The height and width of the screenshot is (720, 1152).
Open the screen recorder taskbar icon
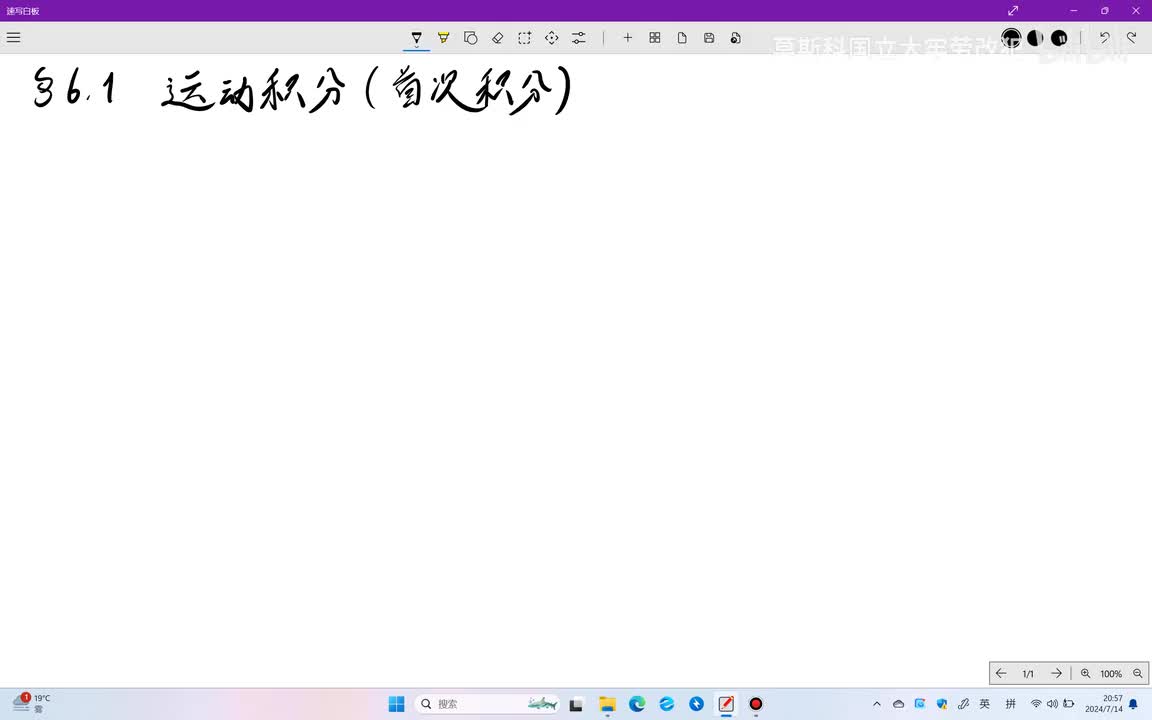(x=755, y=704)
